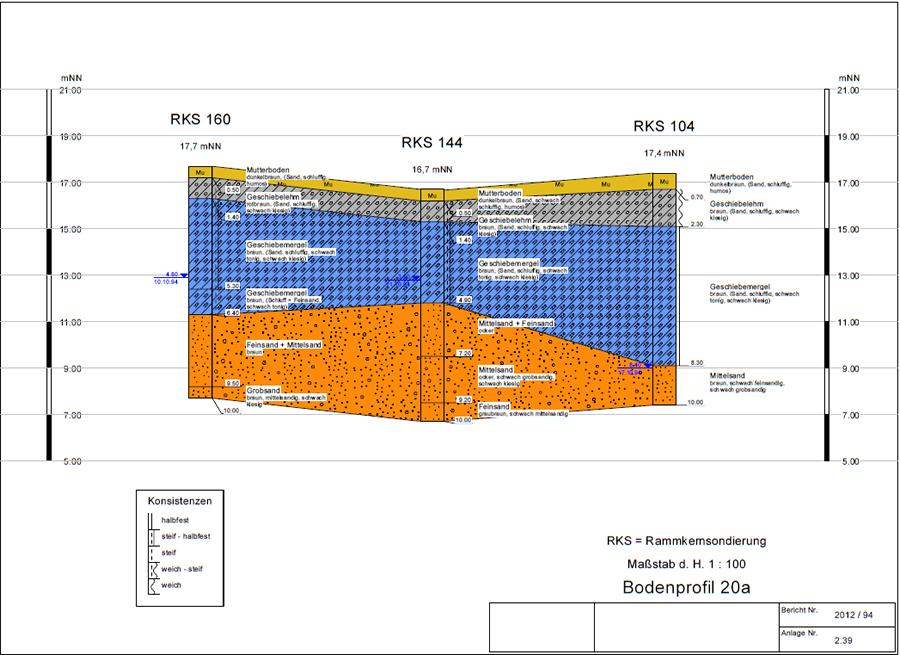Click the steif - halbfest legend symbol

153,536
